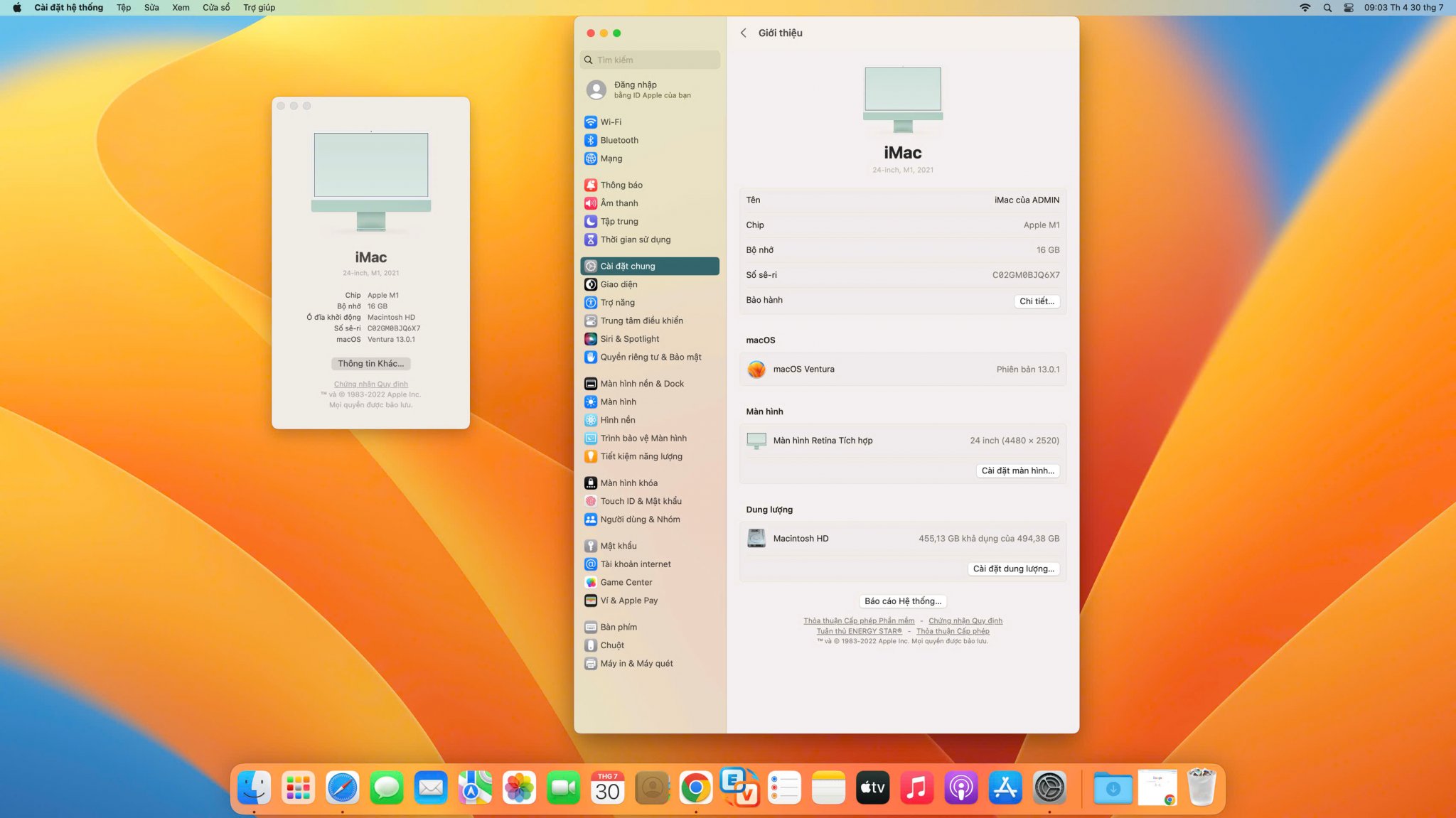
Task: Open Thông báo settings
Action: point(650,185)
